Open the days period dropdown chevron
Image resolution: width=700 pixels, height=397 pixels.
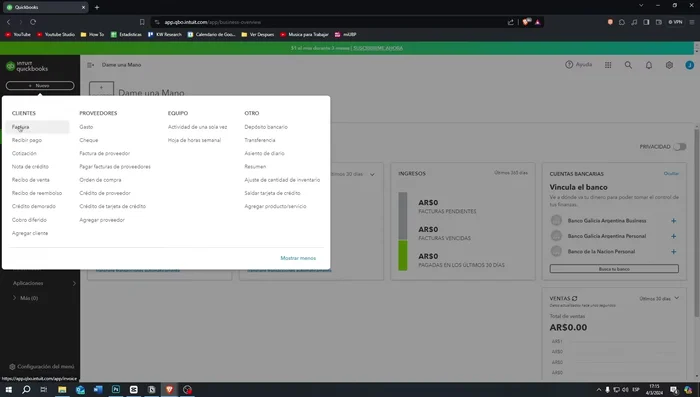[372, 175]
